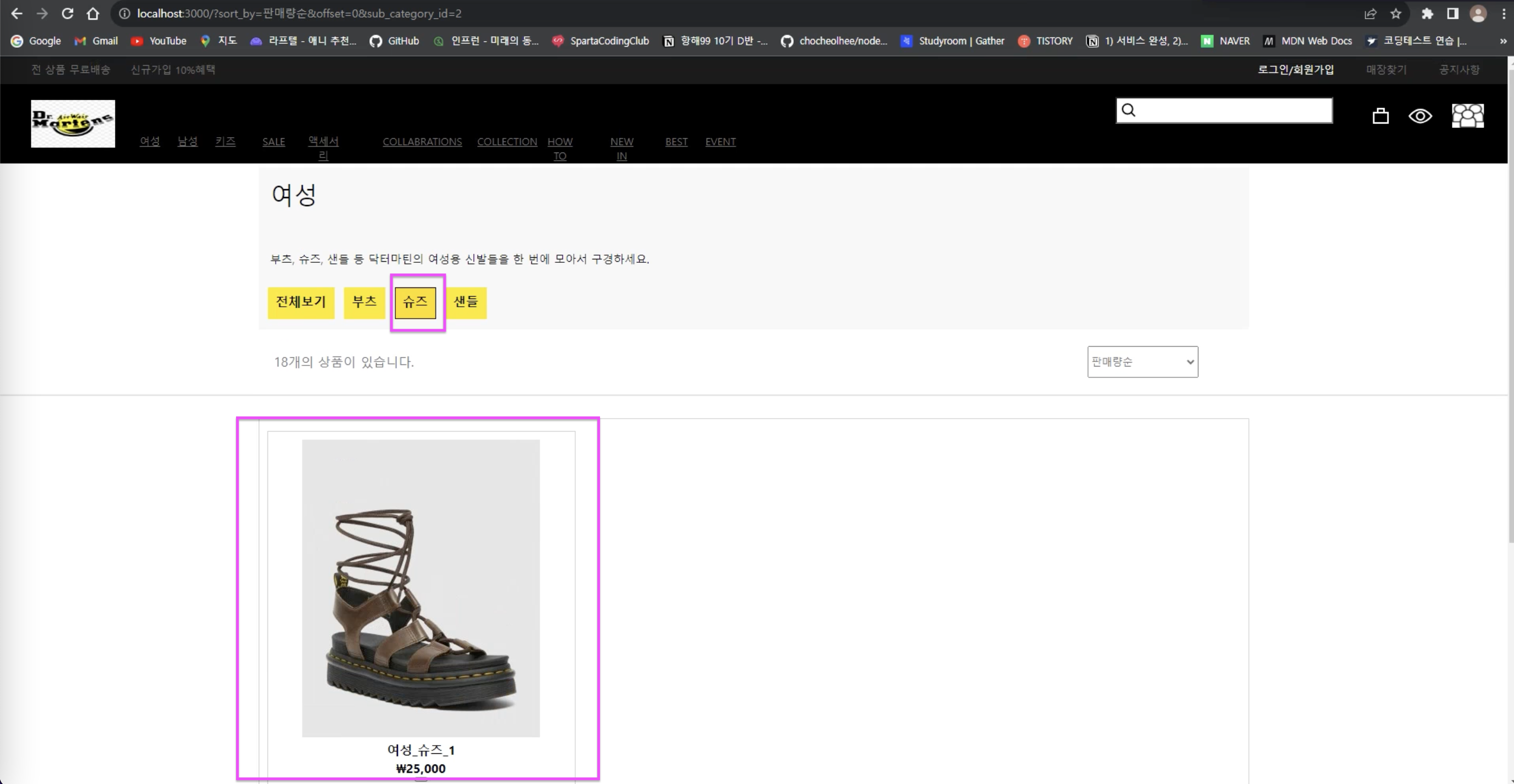Viewport: 1514px width, 784px height.
Task: Open the SALE menu item
Action: tap(273, 142)
